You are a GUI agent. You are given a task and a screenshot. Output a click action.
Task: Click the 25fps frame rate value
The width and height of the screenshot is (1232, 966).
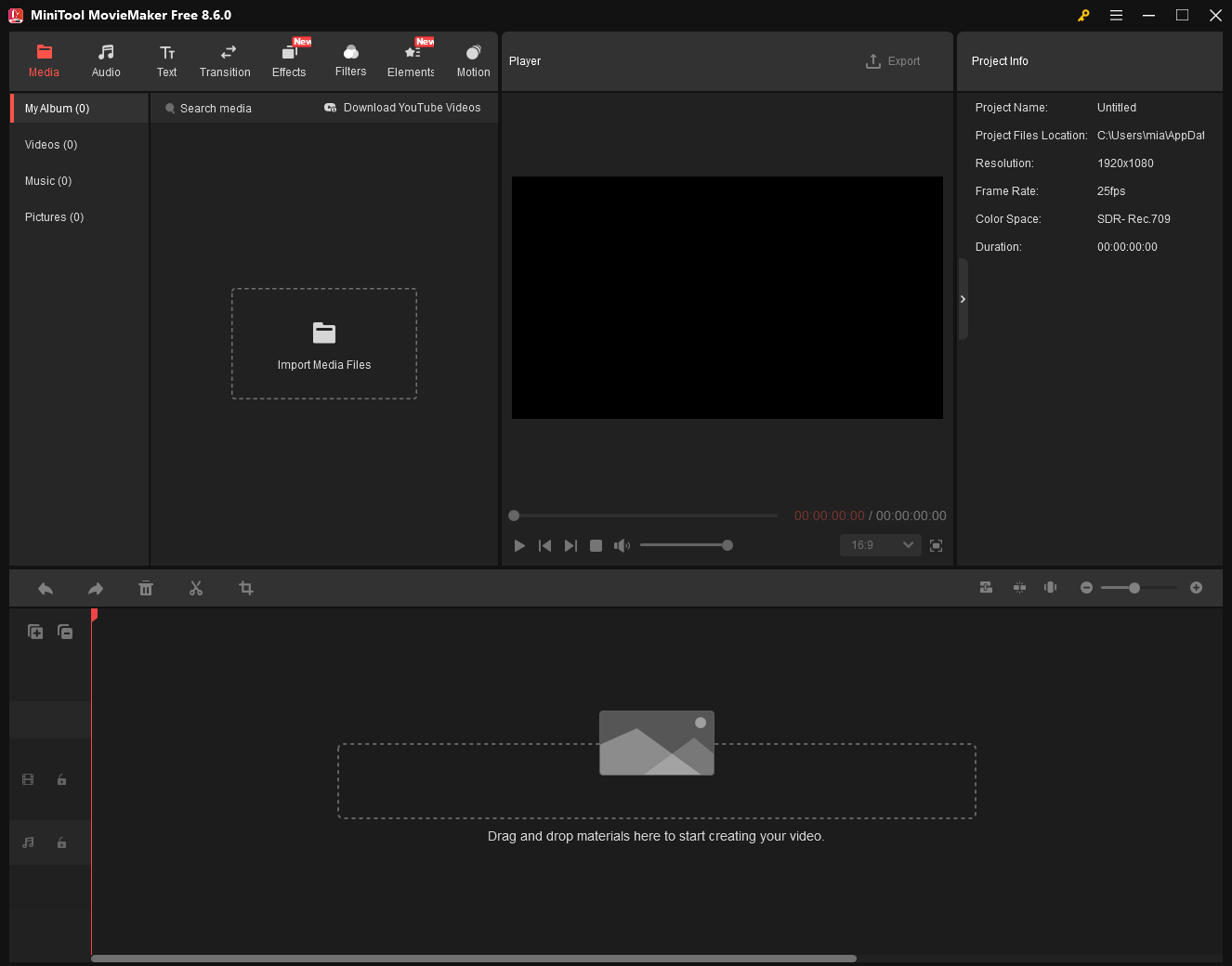[1111, 191]
